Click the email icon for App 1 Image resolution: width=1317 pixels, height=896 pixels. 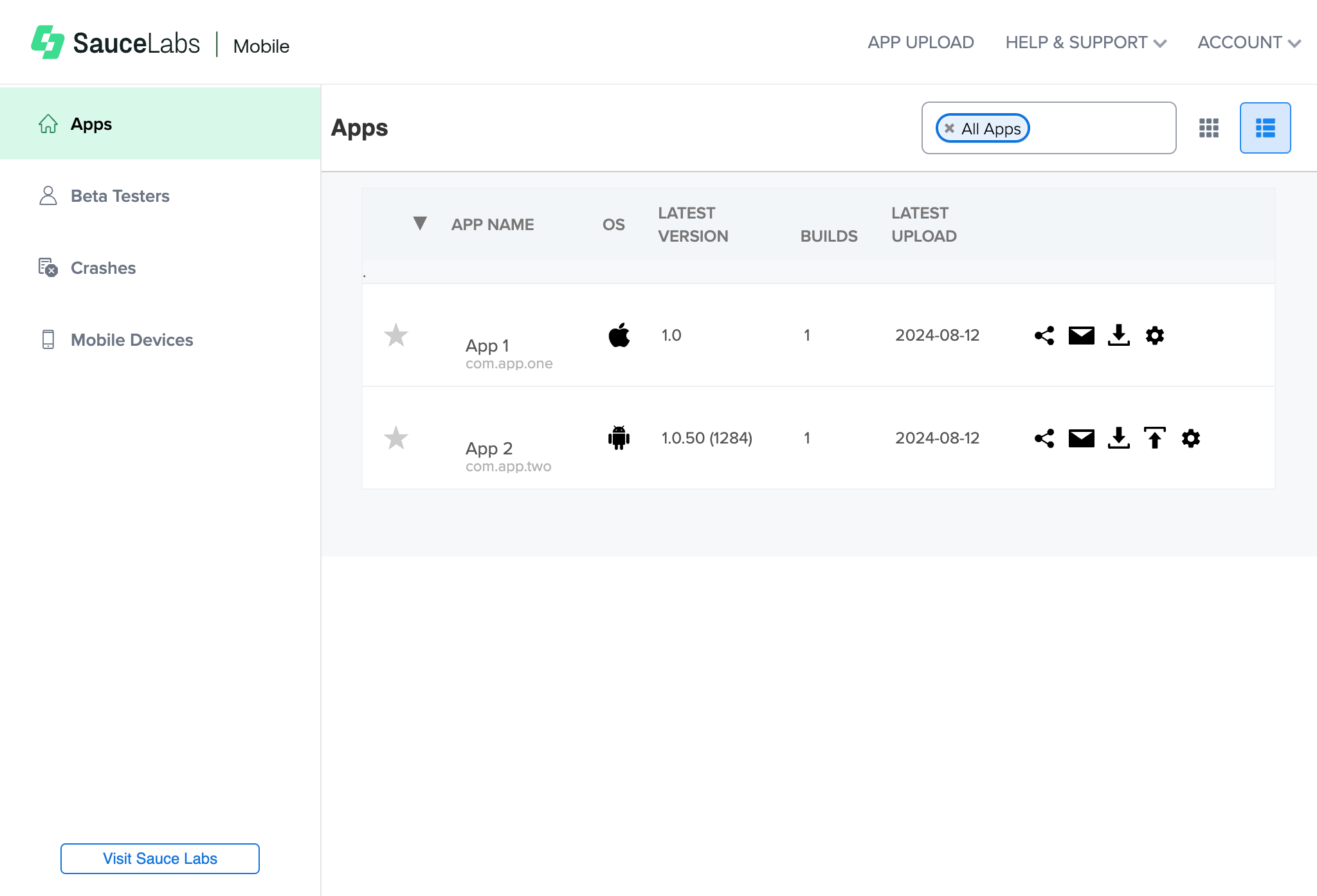pyautogui.click(x=1082, y=335)
